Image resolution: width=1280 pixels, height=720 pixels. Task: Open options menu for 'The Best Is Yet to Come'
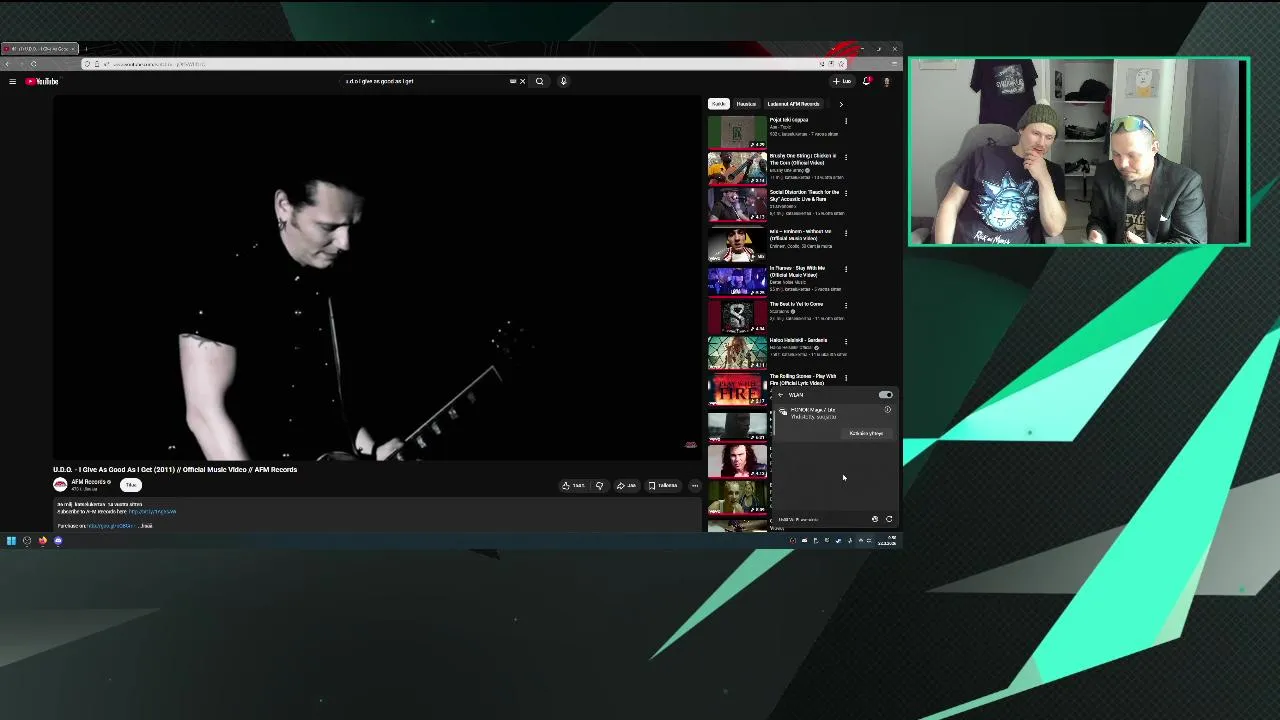[x=846, y=305]
